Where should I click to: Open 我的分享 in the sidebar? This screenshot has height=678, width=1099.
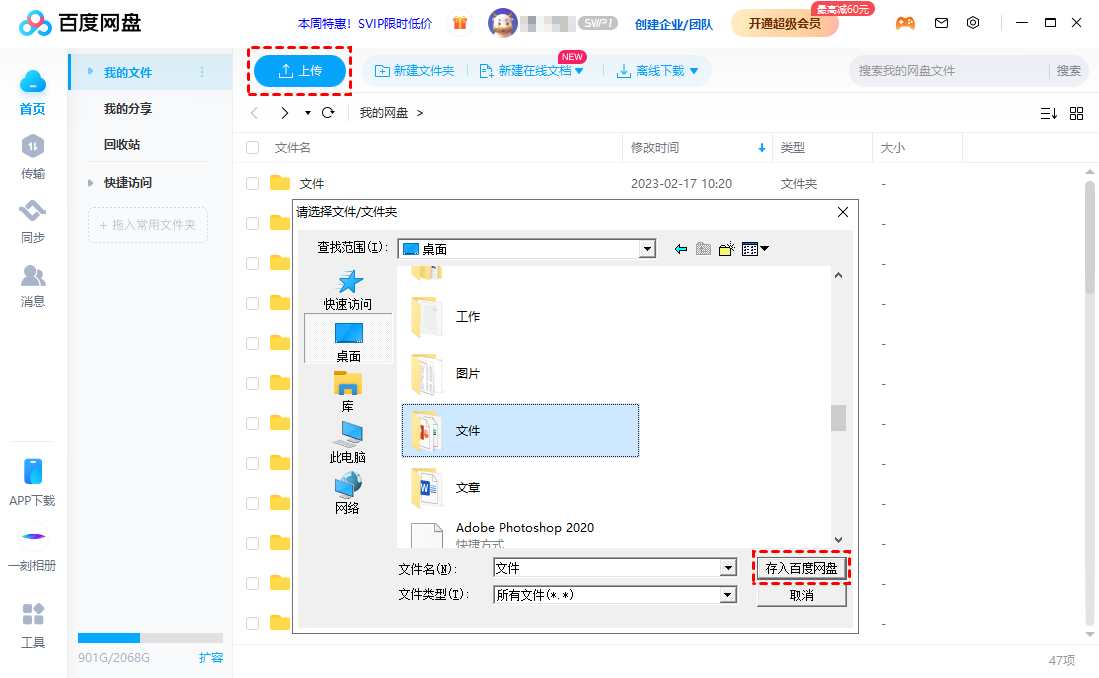tap(128, 109)
